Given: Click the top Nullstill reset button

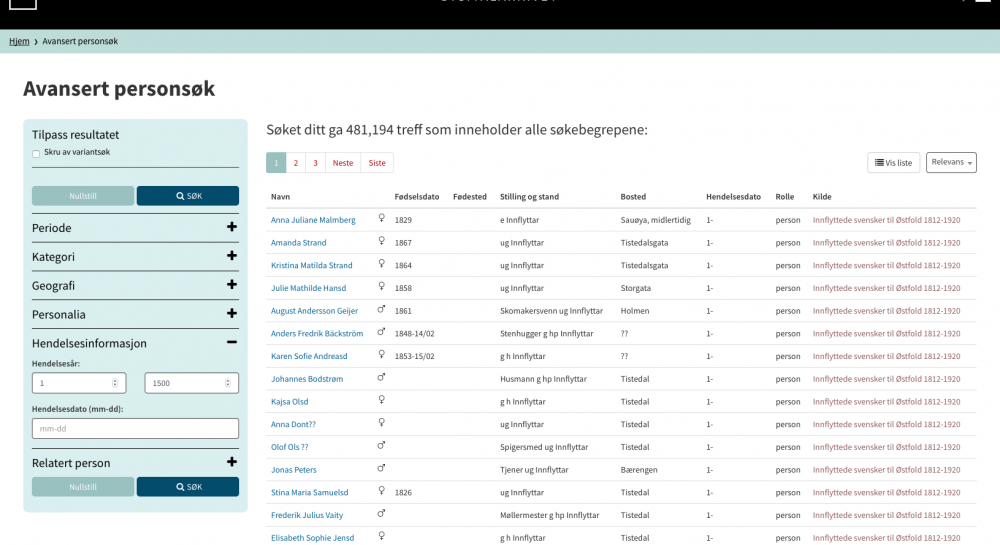Looking at the screenshot, I should tap(83, 196).
